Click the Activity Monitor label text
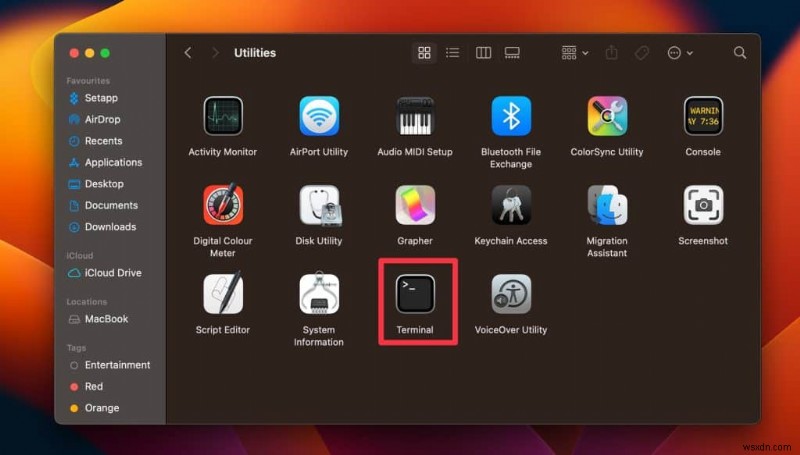 coord(223,151)
